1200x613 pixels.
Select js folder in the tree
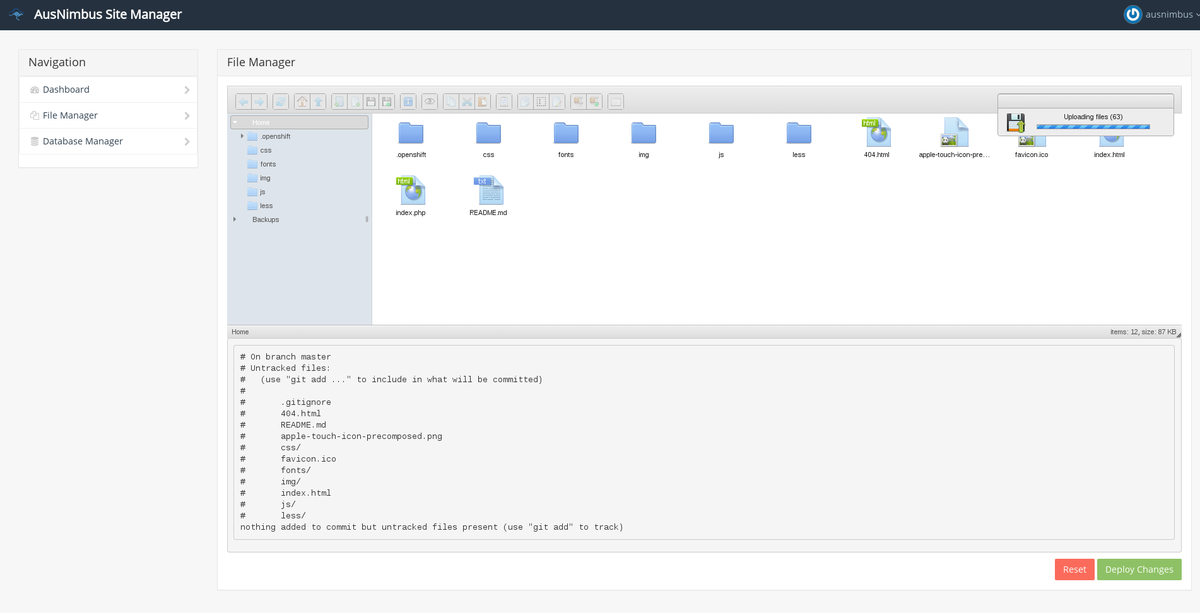(262, 192)
